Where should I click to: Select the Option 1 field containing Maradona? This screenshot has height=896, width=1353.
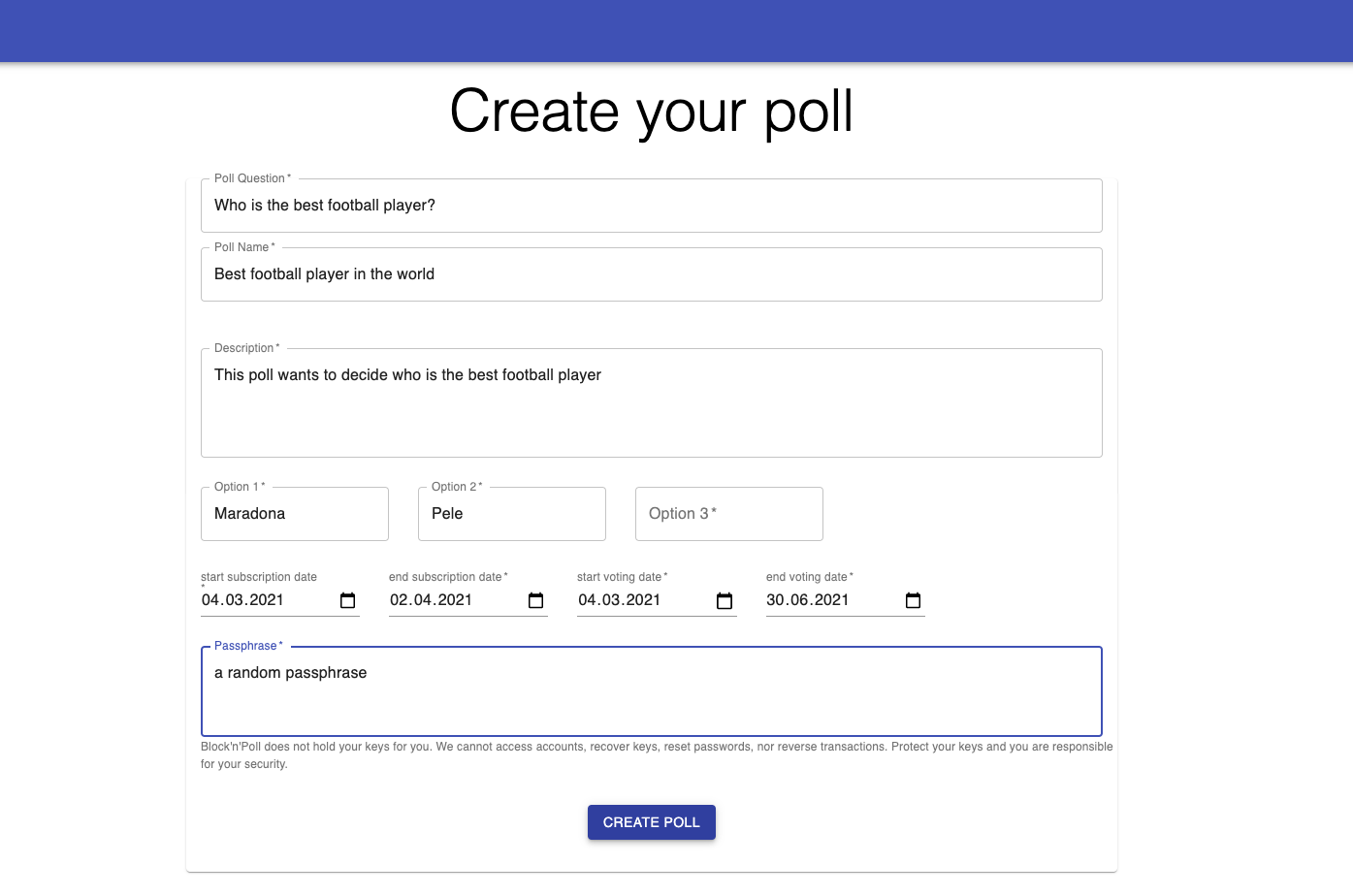(294, 513)
